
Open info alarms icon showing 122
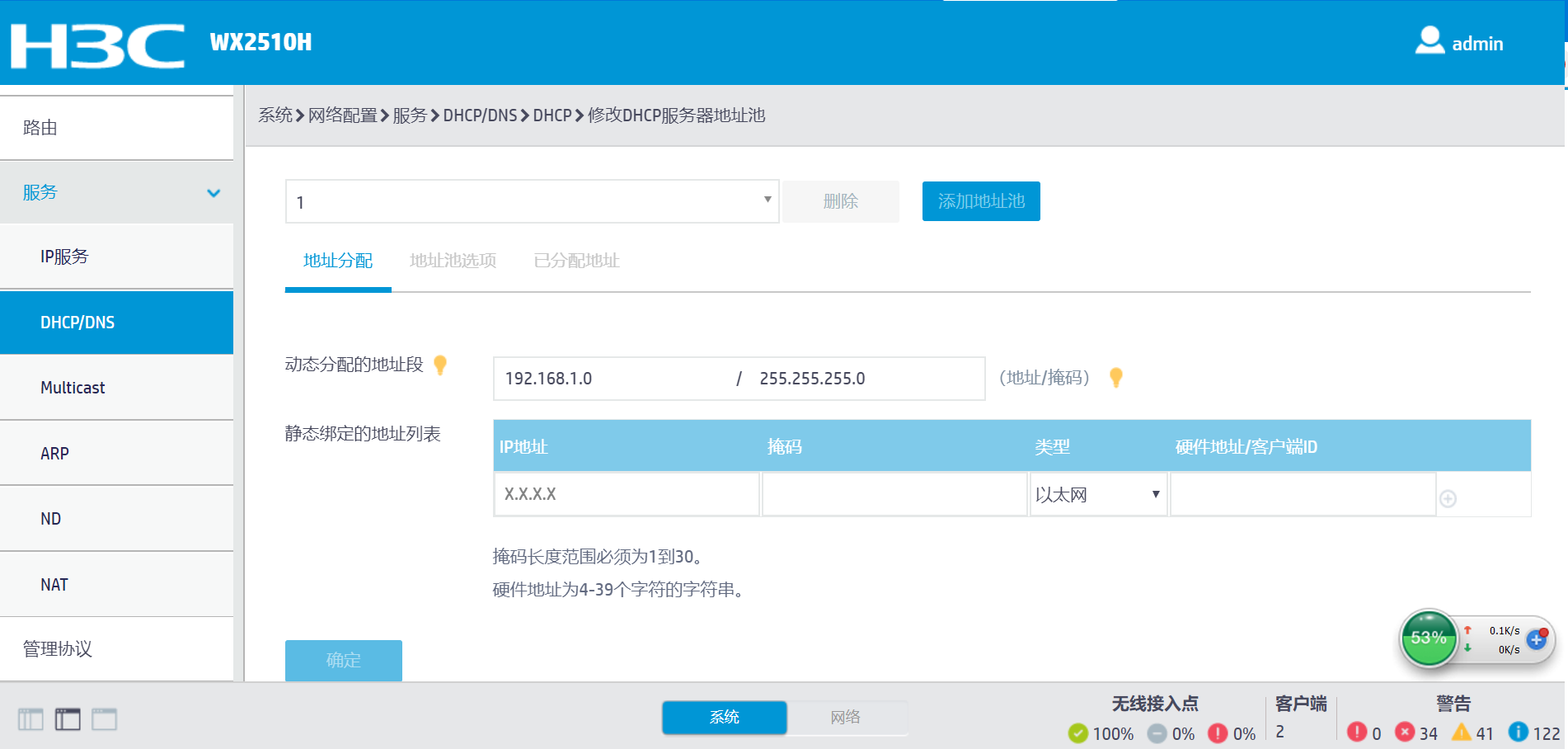tap(1518, 732)
